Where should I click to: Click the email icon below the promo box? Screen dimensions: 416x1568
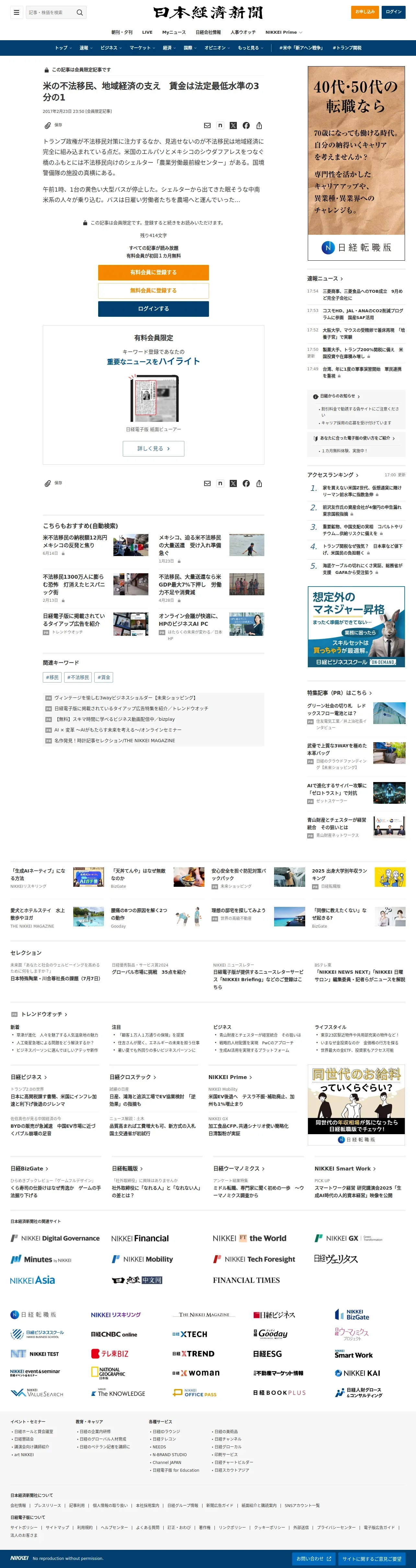click(x=207, y=483)
